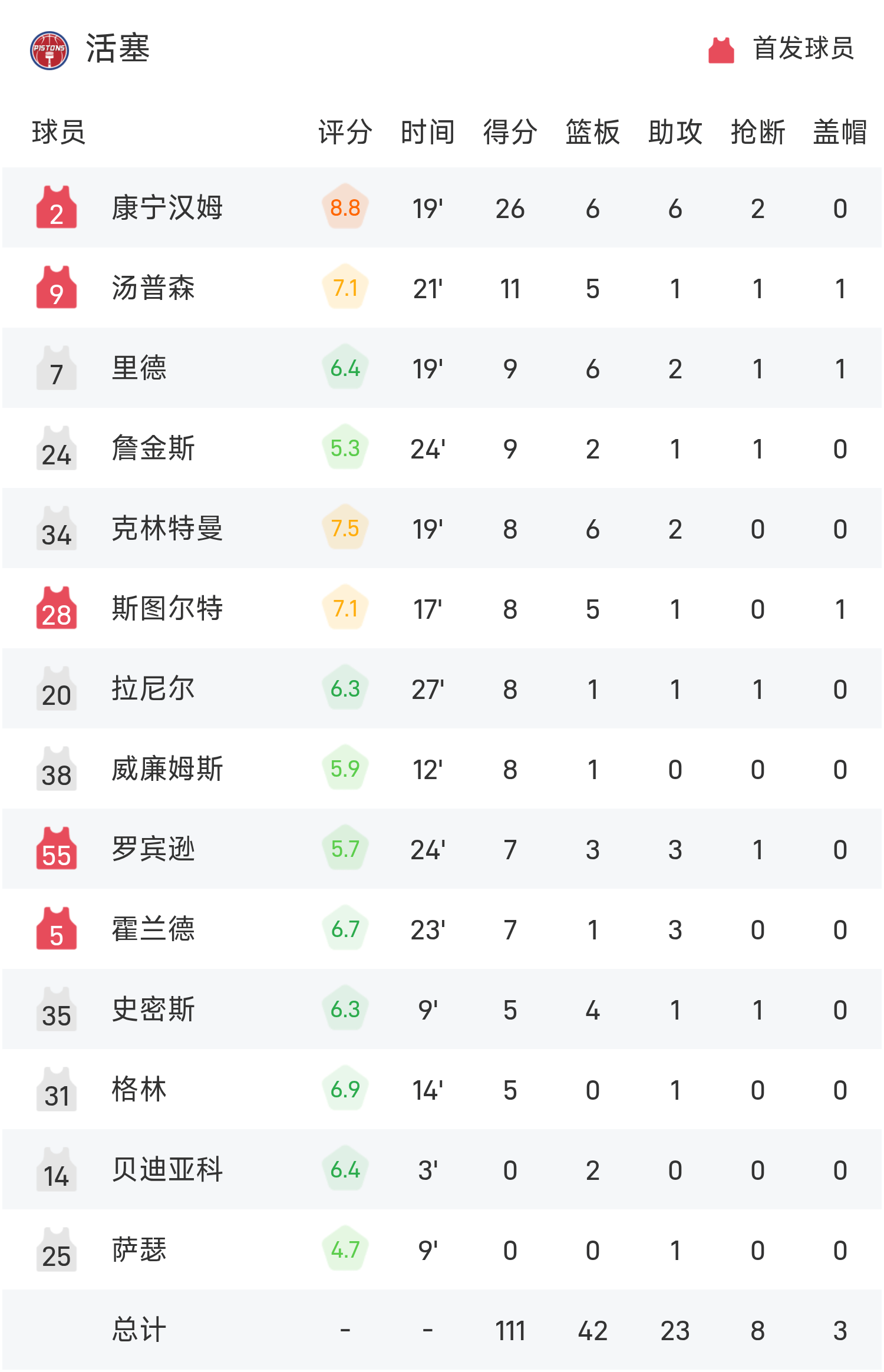Select player name 威廉姆斯

click(167, 769)
